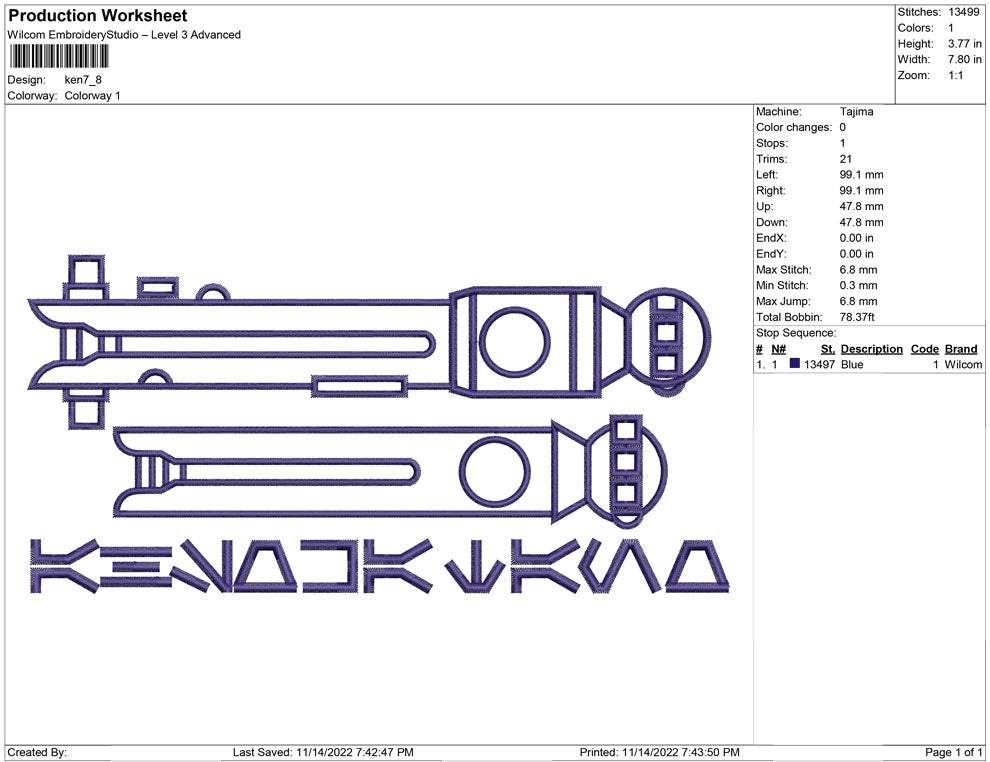
Task: Click the 'Printed: 11/14/2022 7:43:50 PM' text
Action: tap(660, 752)
